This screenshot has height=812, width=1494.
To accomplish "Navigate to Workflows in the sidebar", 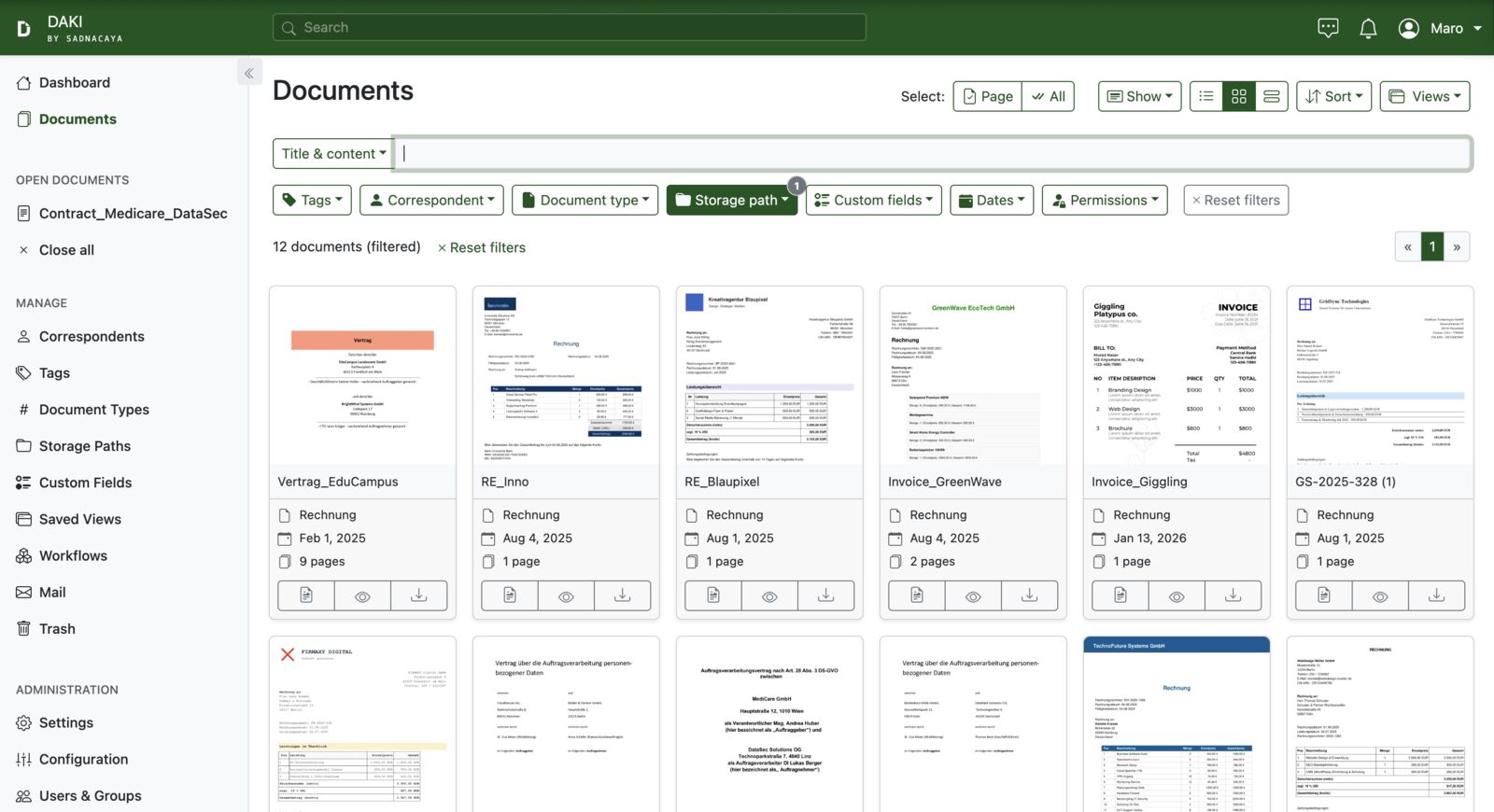I will 73,555.
